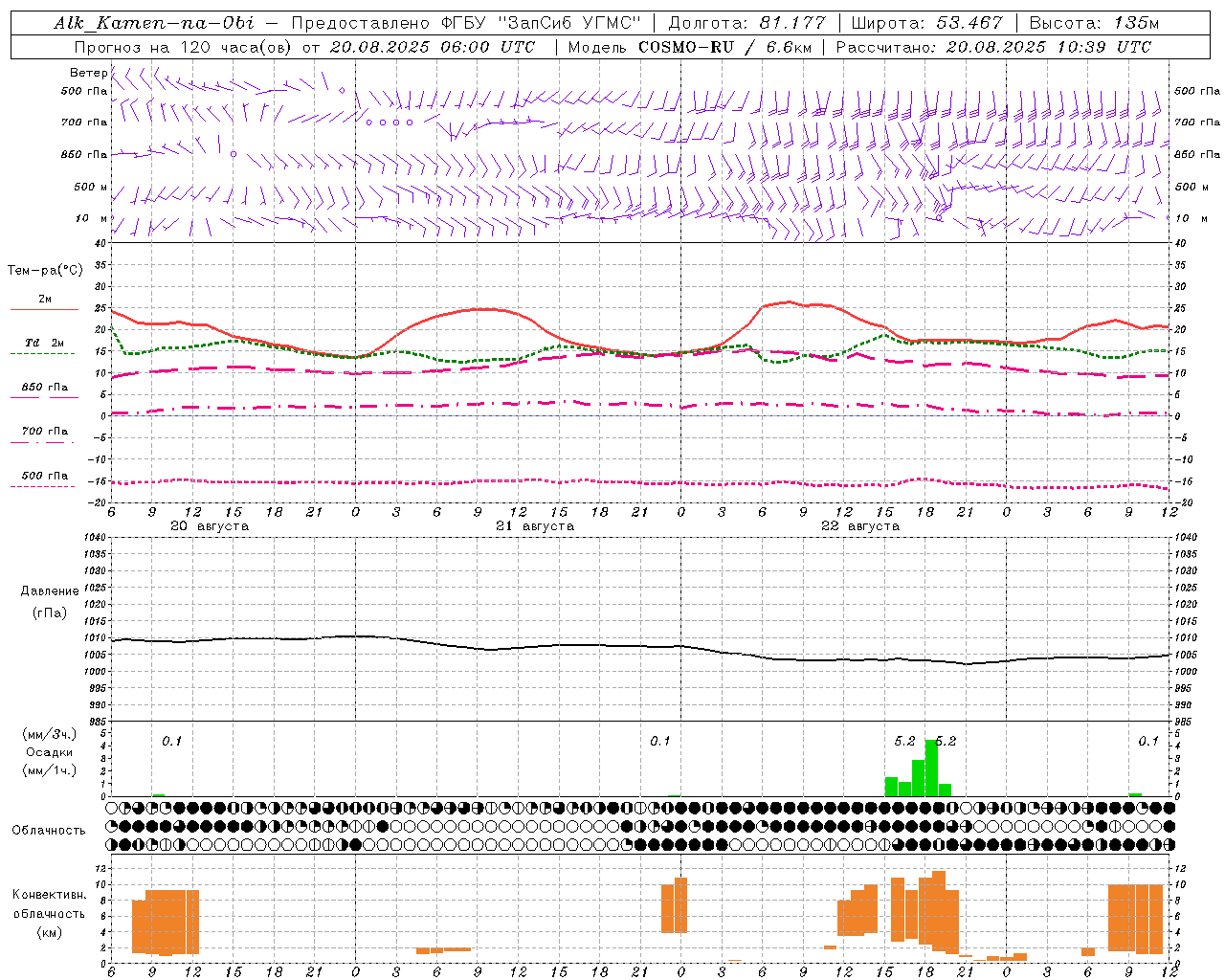Click the red 2м legend line sample
The height and width of the screenshot is (980, 1225).
(44, 309)
